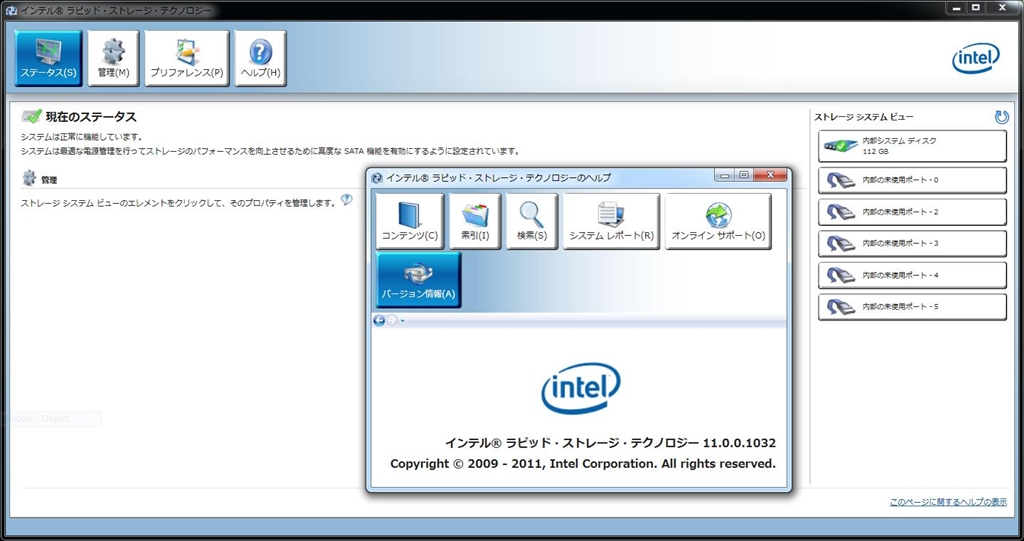
Task: Open the ステータス(S) status tab
Action: tap(48, 58)
